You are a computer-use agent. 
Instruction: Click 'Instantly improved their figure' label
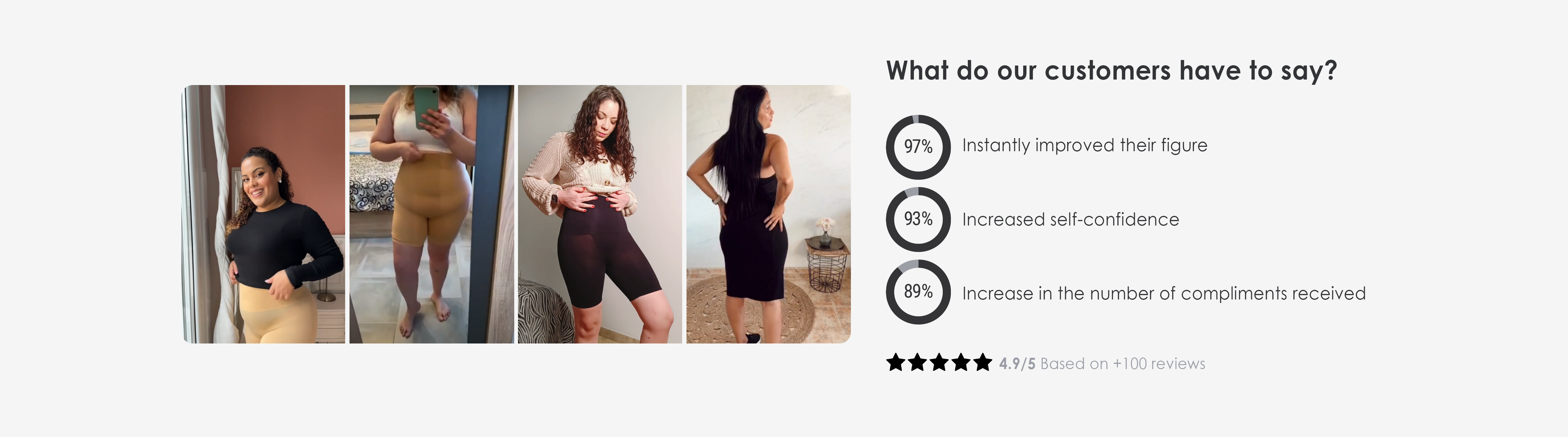pyautogui.click(x=1085, y=146)
